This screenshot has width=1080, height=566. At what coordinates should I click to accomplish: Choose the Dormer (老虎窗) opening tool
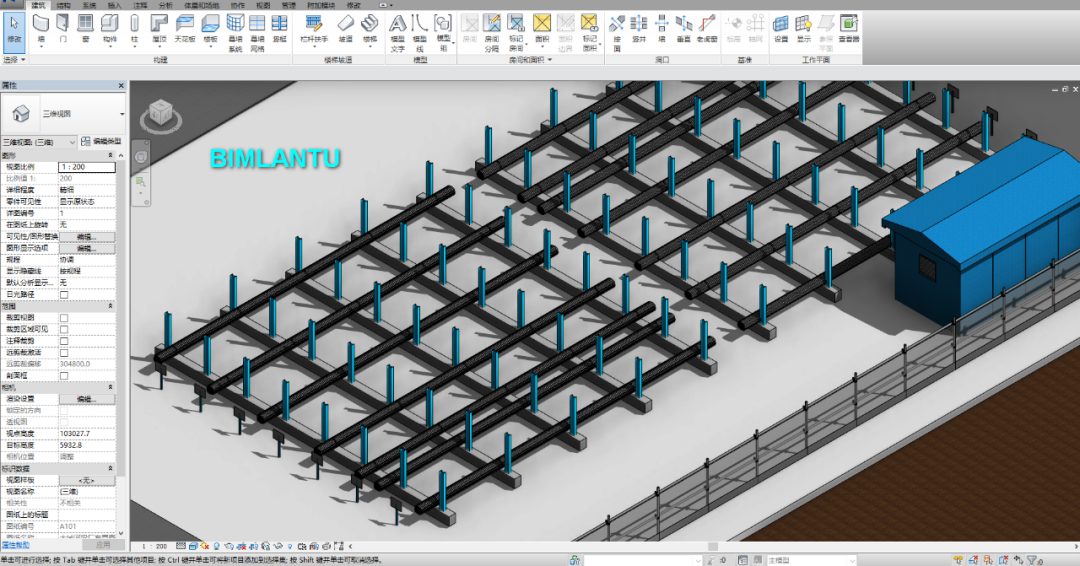[707, 30]
